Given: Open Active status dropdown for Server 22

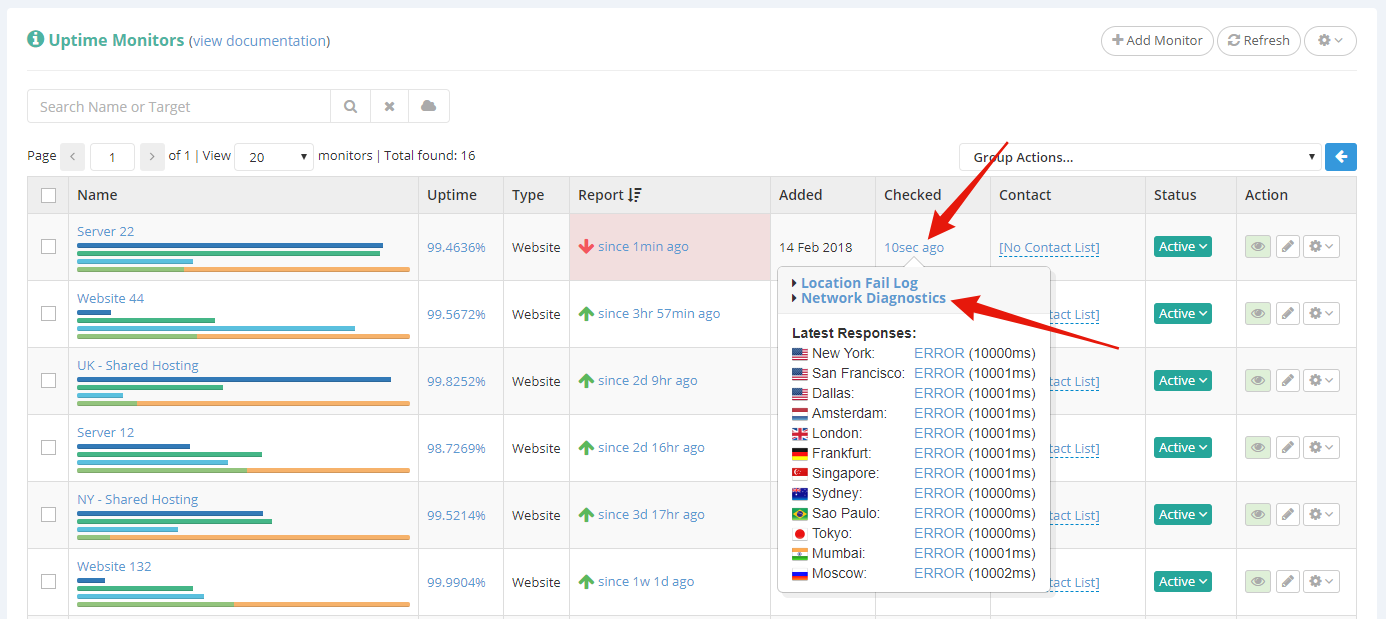Looking at the screenshot, I should point(1183,247).
